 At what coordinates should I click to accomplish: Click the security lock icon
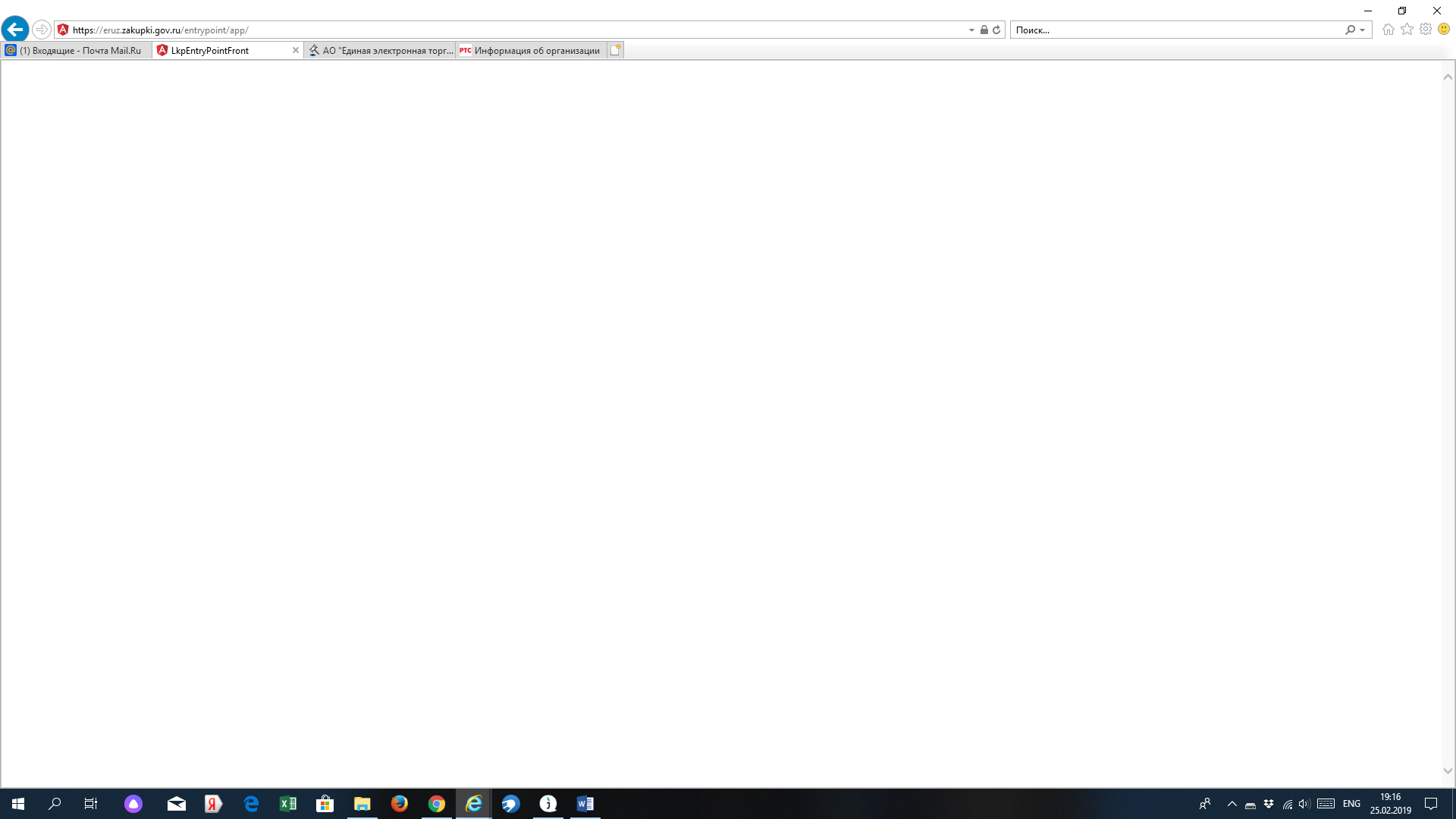coord(984,30)
